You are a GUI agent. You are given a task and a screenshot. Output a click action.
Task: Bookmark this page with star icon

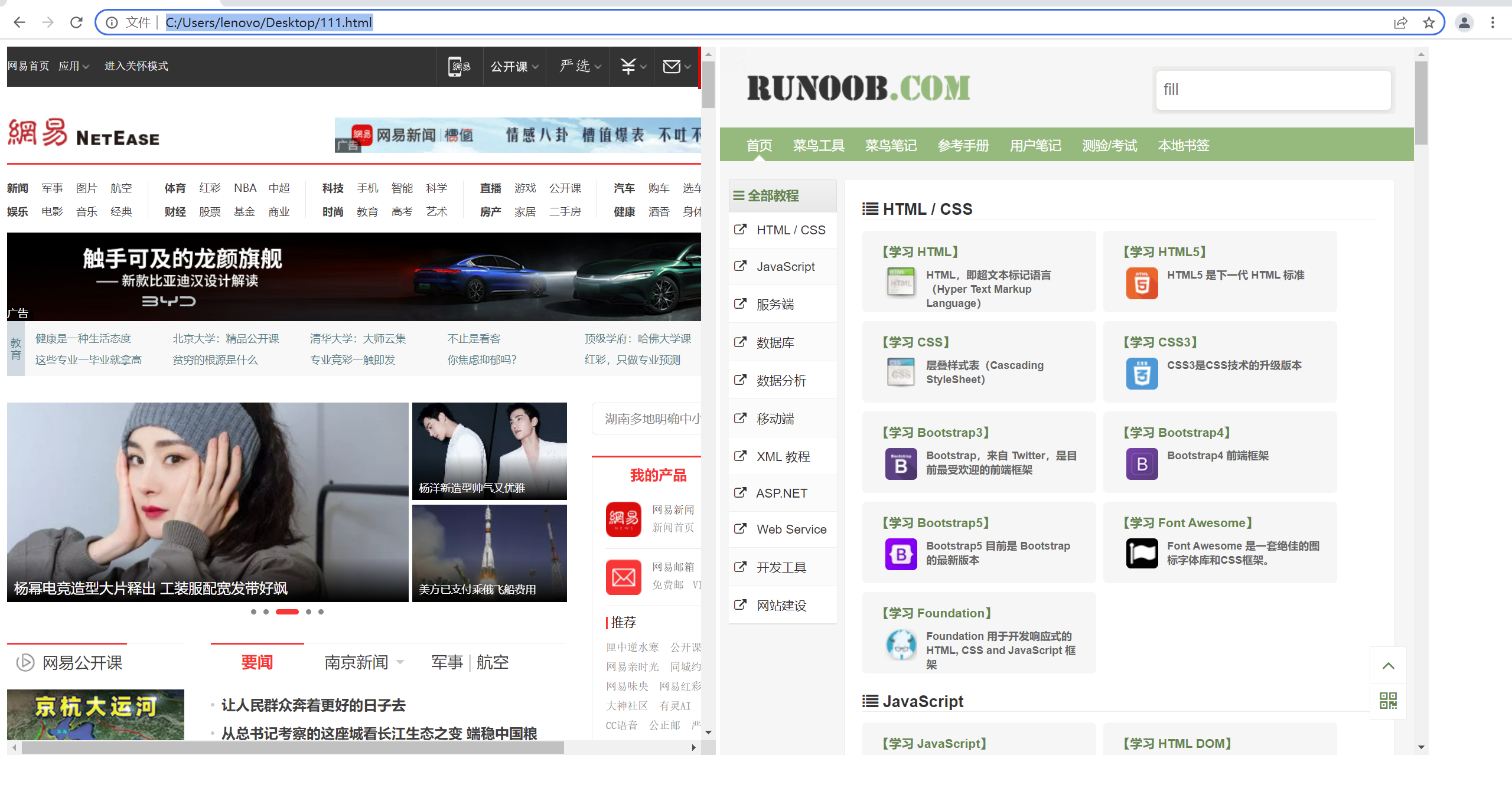click(x=1429, y=22)
